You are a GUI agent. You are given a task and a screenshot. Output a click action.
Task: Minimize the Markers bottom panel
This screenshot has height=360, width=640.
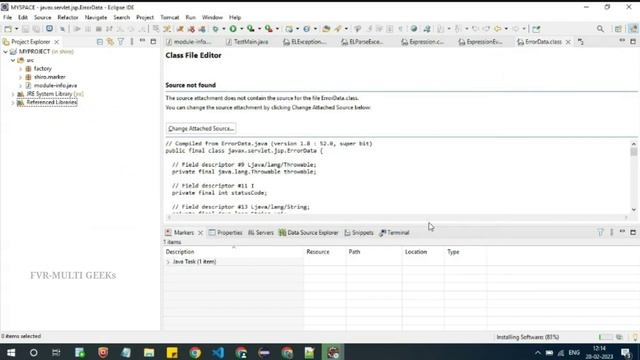click(622, 232)
